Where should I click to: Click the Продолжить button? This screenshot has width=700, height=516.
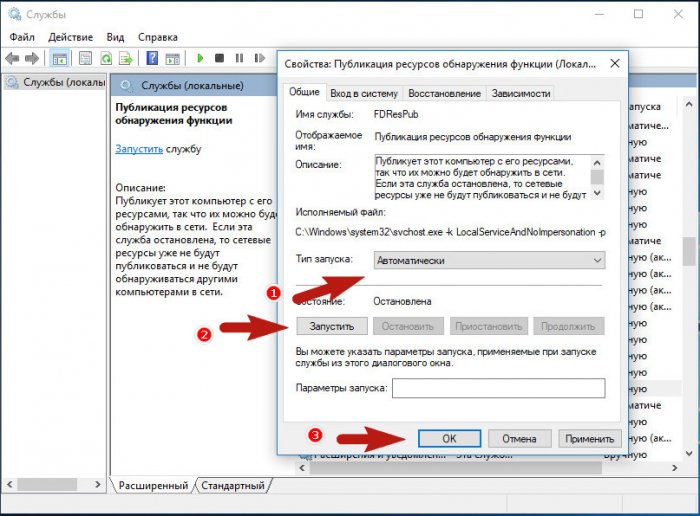point(568,326)
